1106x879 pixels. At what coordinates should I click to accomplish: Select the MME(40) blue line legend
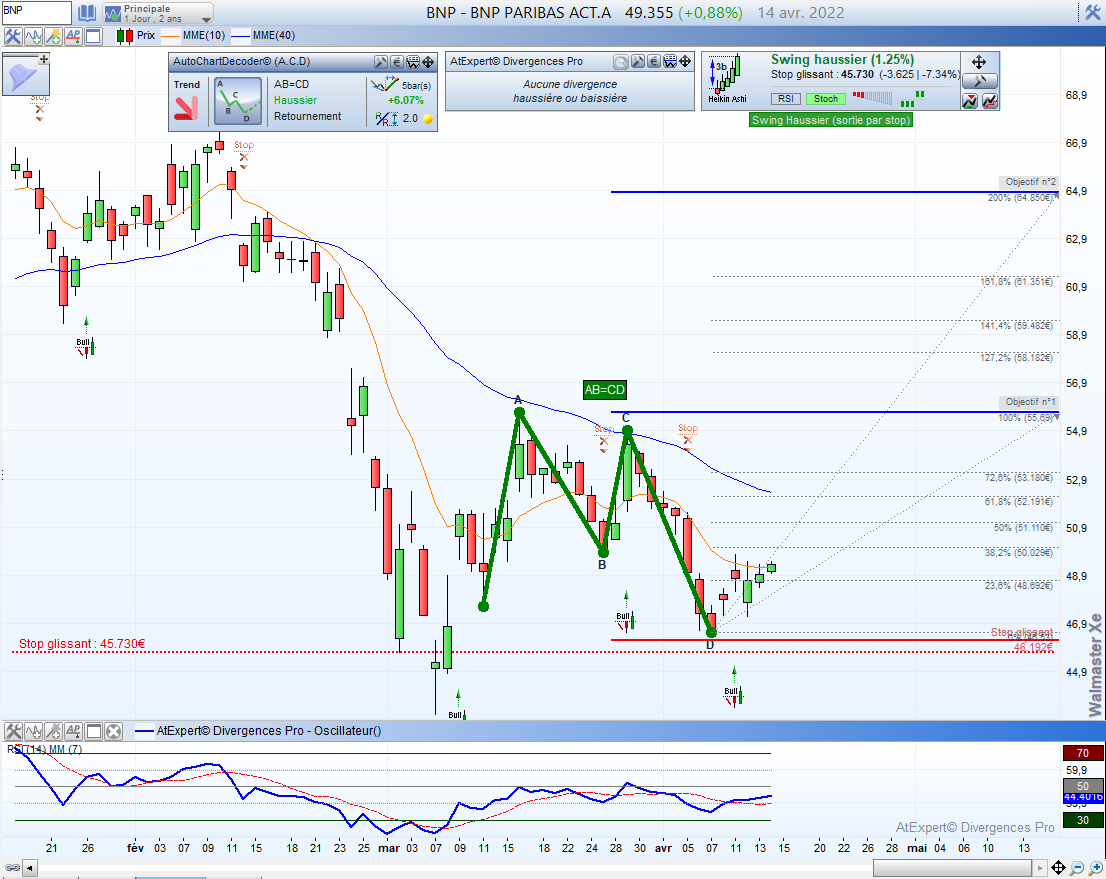coord(263,36)
